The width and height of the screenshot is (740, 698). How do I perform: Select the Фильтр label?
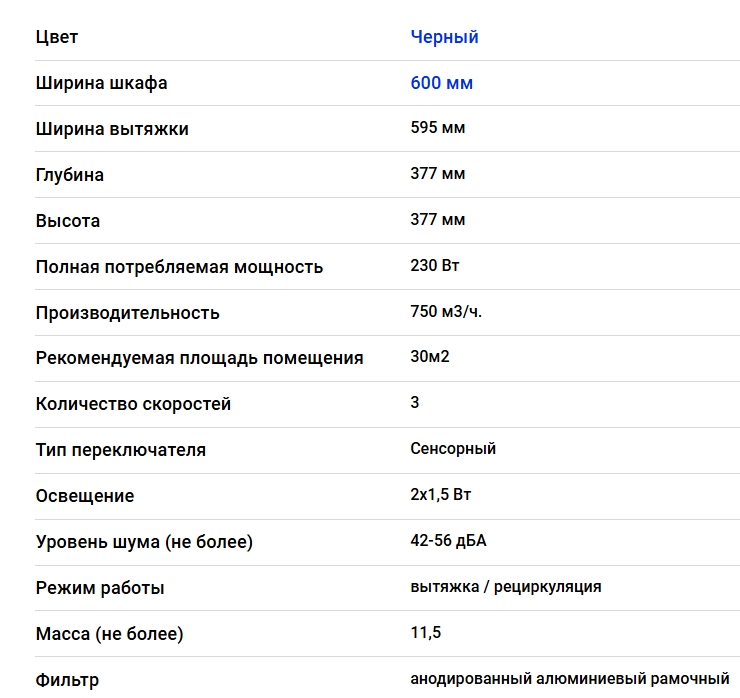(x=67, y=680)
